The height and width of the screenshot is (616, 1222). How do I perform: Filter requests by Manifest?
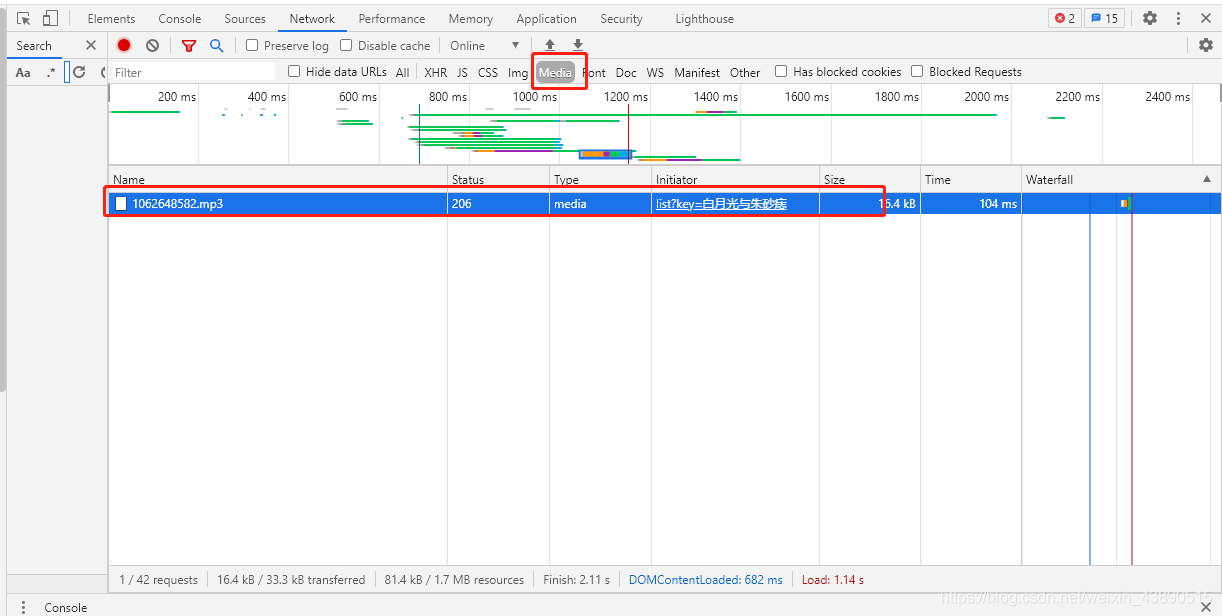(x=697, y=72)
